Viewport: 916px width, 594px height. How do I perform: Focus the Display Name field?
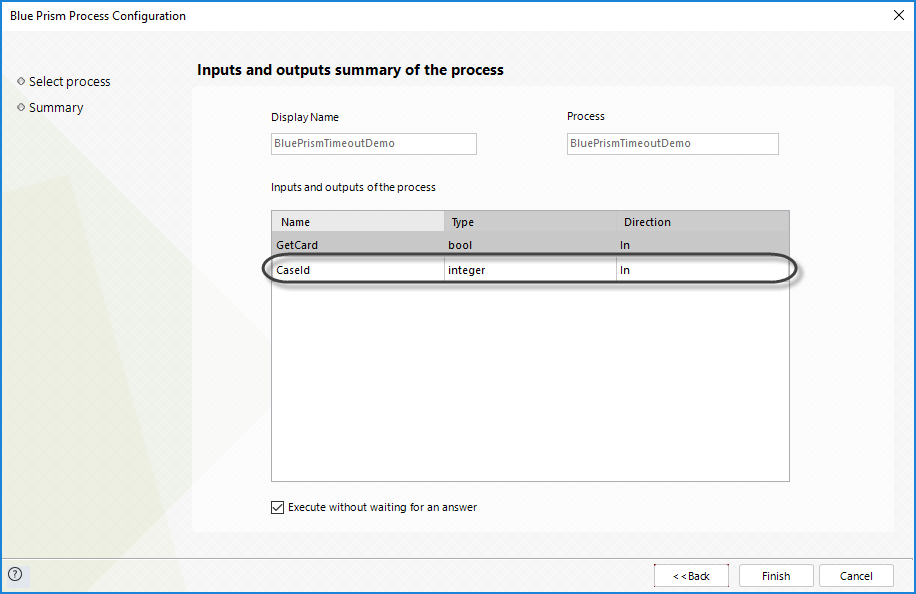coord(374,144)
